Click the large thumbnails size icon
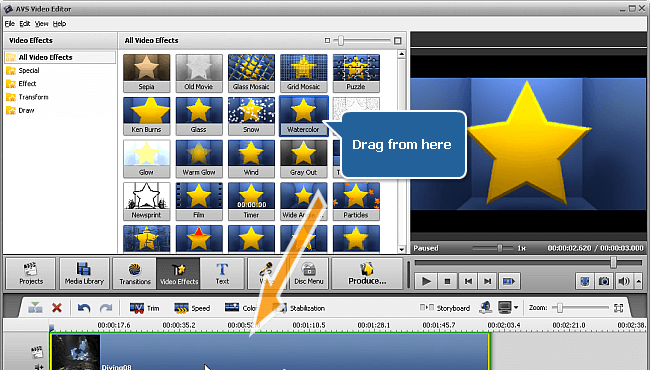 coord(398,41)
